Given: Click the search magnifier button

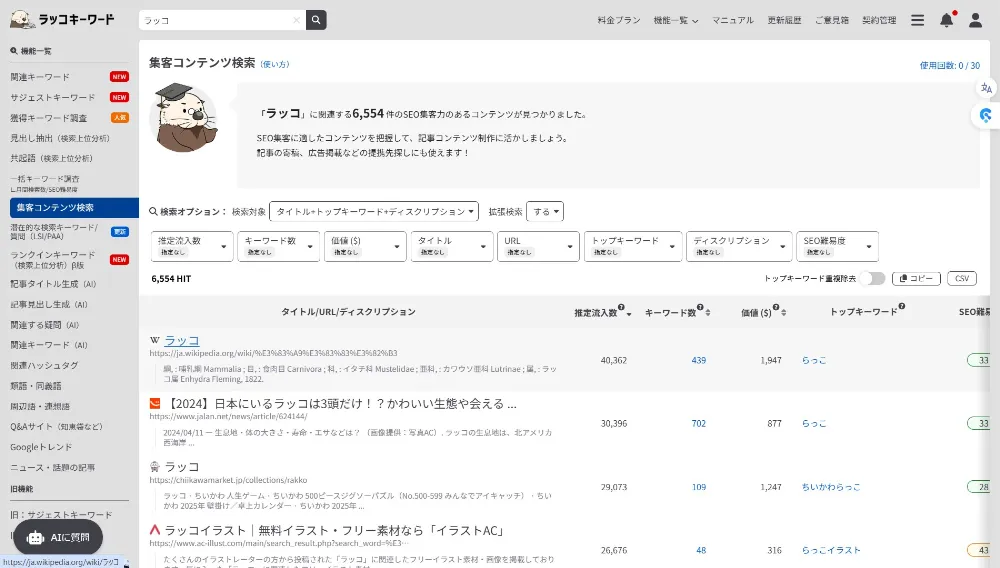Looking at the screenshot, I should (x=316, y=20).
